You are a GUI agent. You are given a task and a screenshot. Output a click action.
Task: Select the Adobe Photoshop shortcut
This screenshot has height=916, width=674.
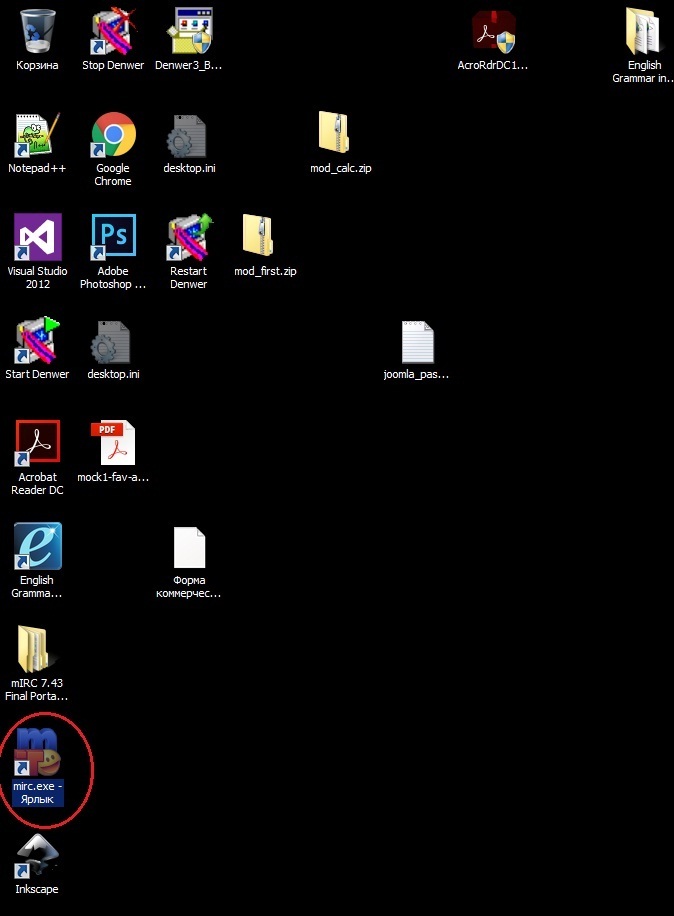(x=113, y=238)
